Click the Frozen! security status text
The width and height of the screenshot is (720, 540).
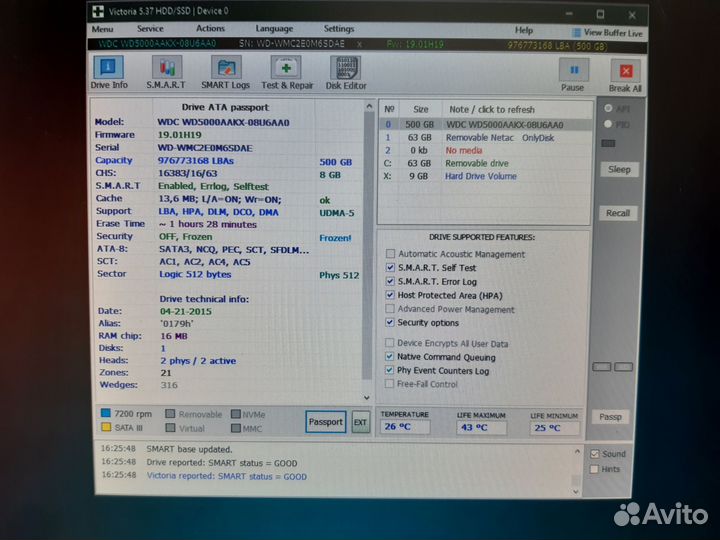pos(335,238)
